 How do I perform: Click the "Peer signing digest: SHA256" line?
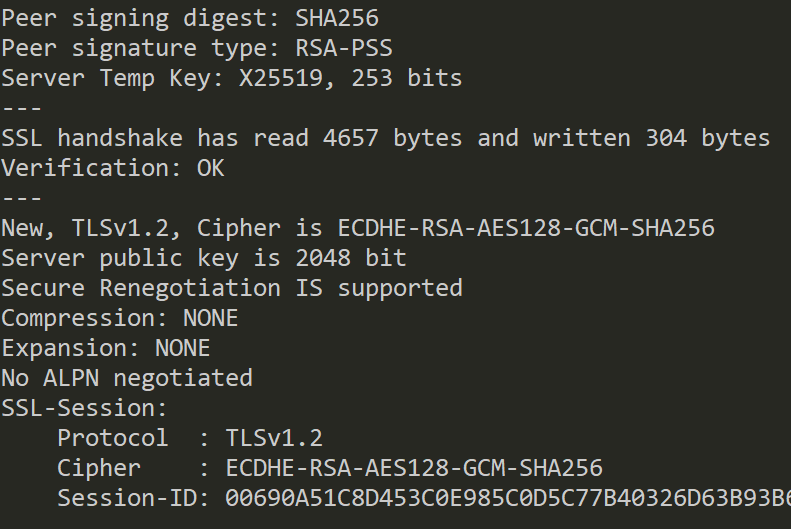pyautogui.click(x=190, y=18)
